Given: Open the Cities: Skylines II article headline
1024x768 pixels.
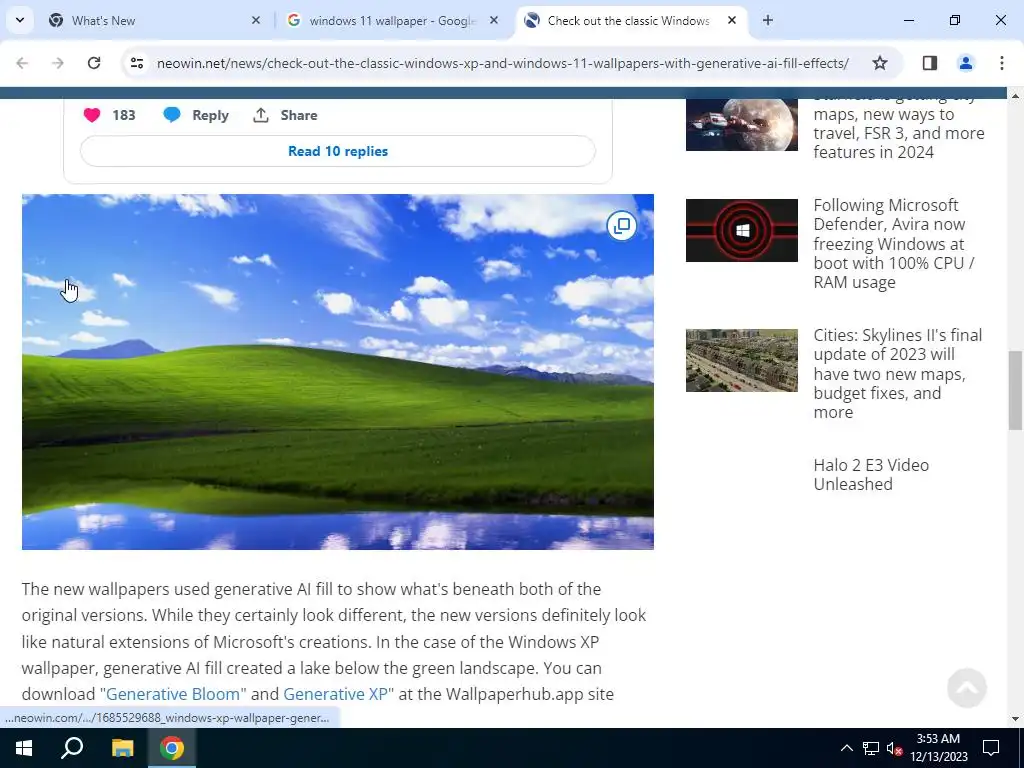Looking at the screenshot, I should 897,374.
